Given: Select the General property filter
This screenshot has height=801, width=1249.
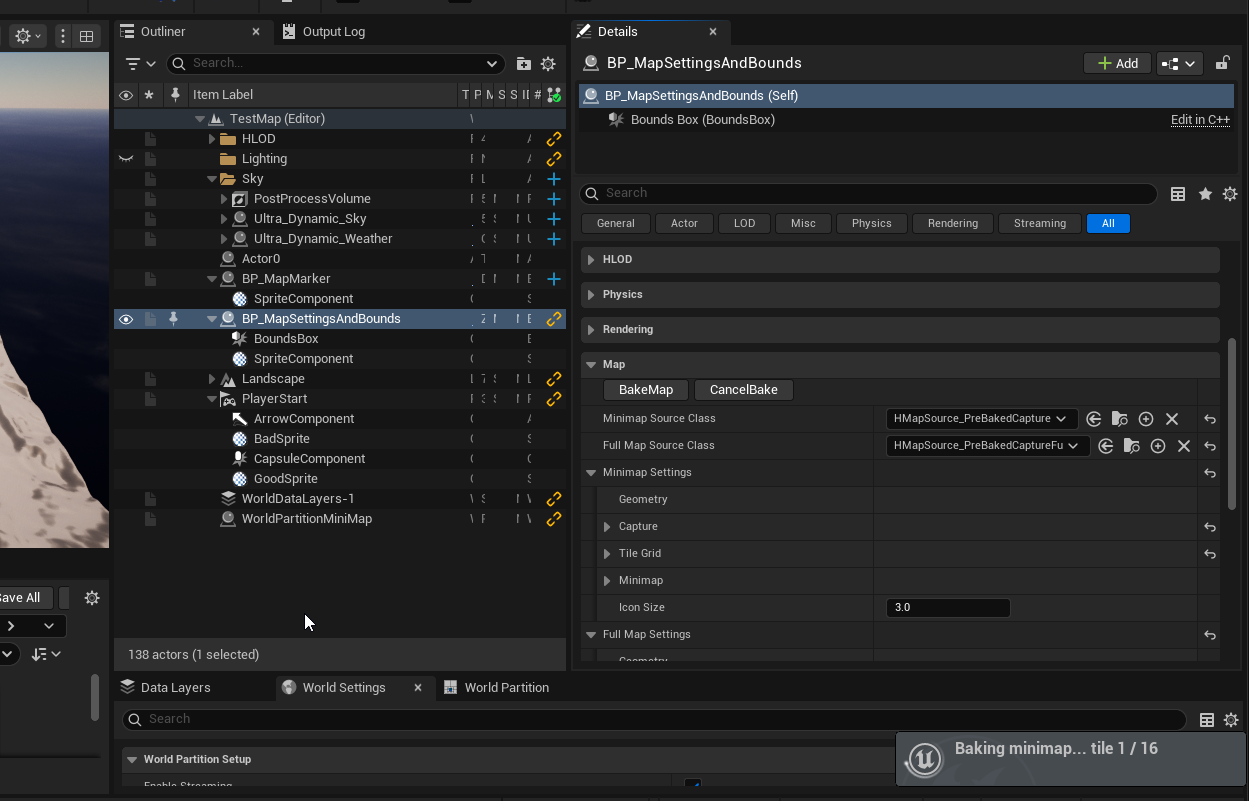Looking at the screenshot, I should (x=616, y=224).
